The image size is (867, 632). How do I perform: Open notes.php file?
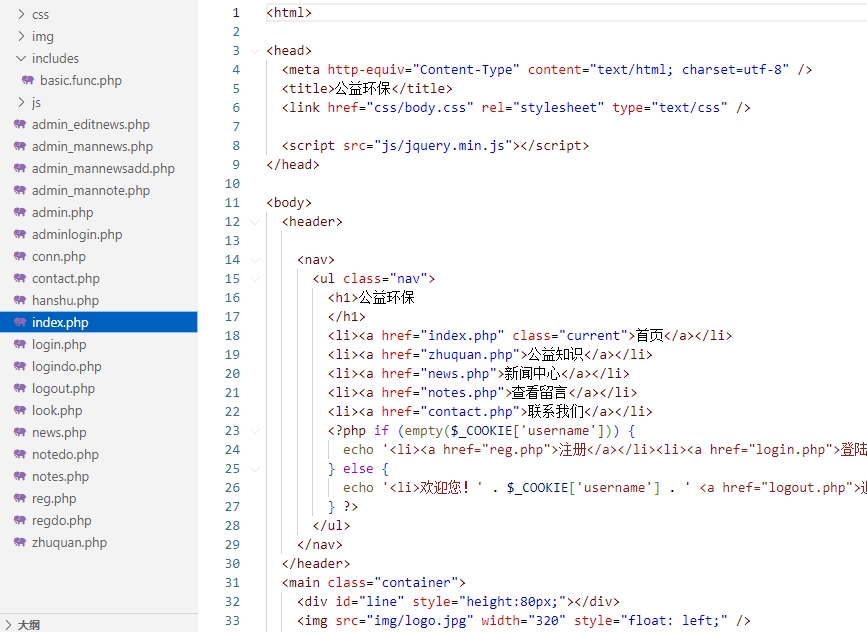click(x=60, y=477)
